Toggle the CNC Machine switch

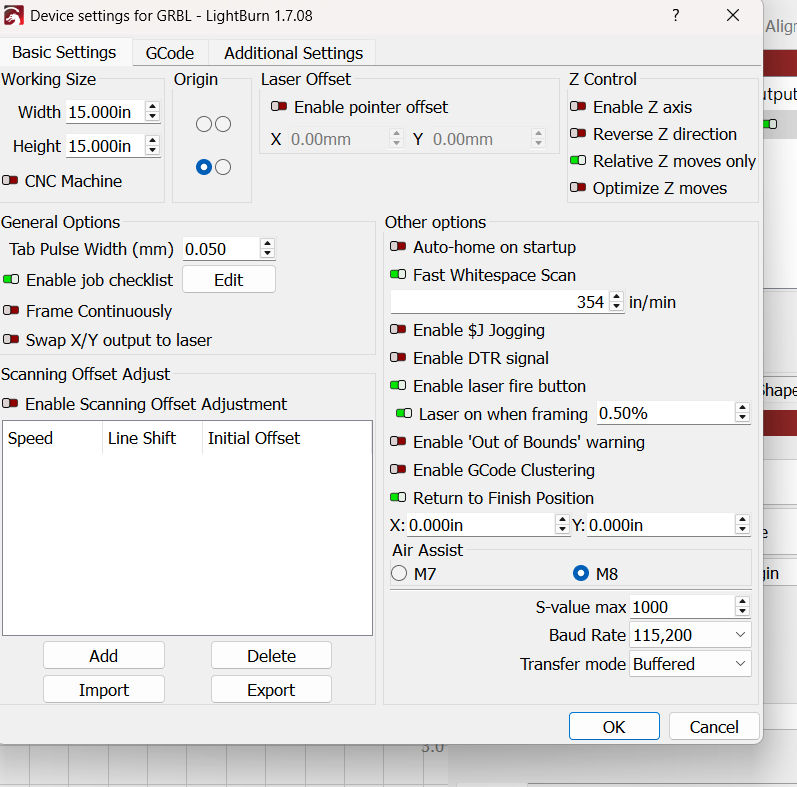coord(10,180)
